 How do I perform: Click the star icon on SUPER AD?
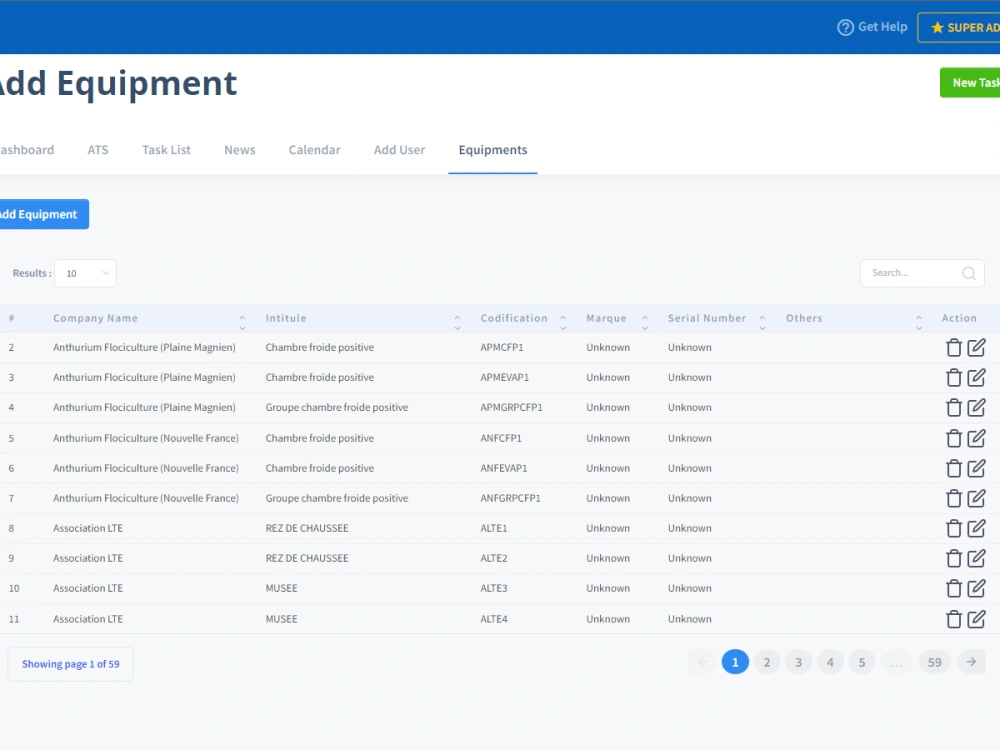click(938, 27)
